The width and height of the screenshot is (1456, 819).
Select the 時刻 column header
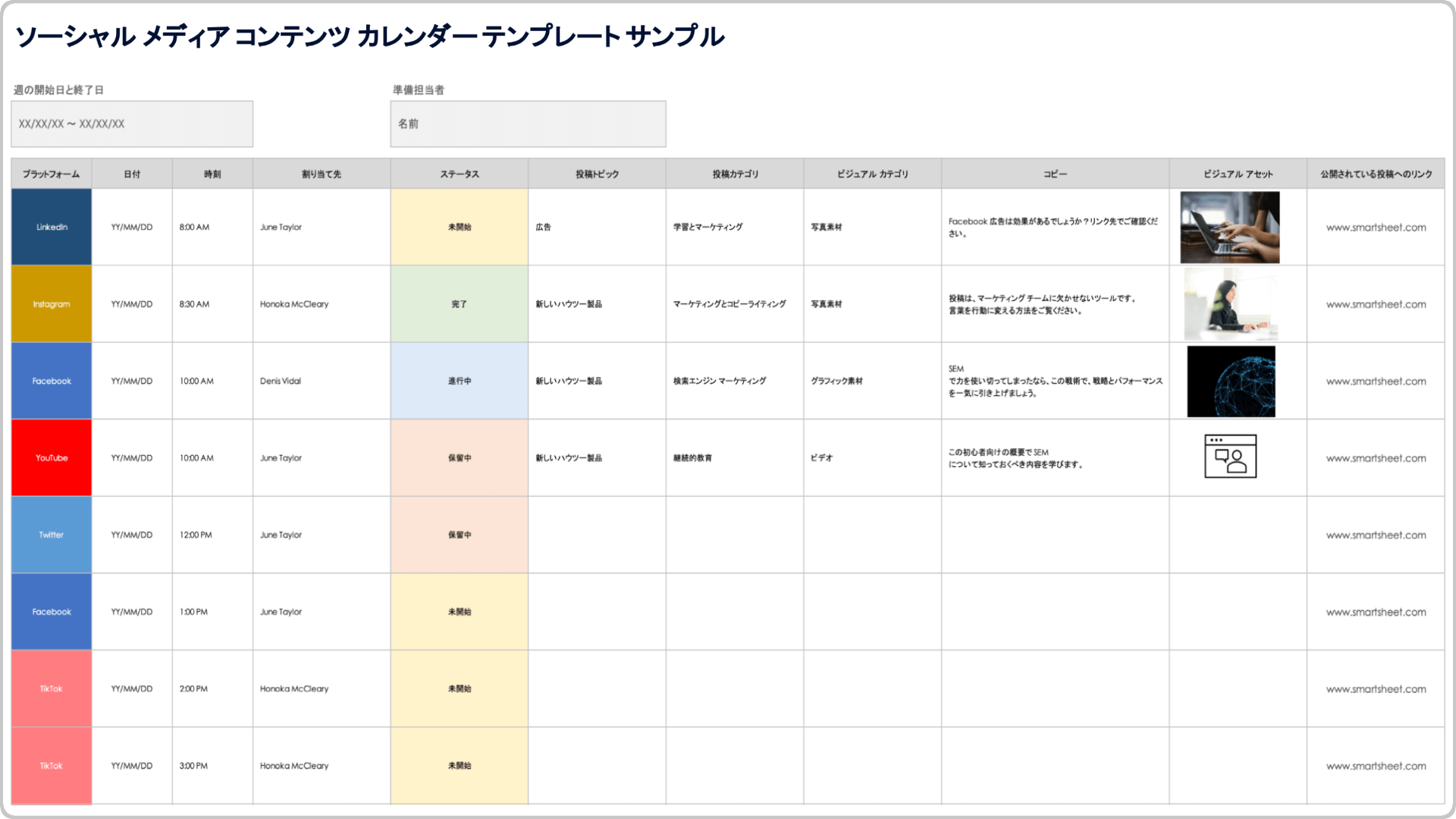212,174
